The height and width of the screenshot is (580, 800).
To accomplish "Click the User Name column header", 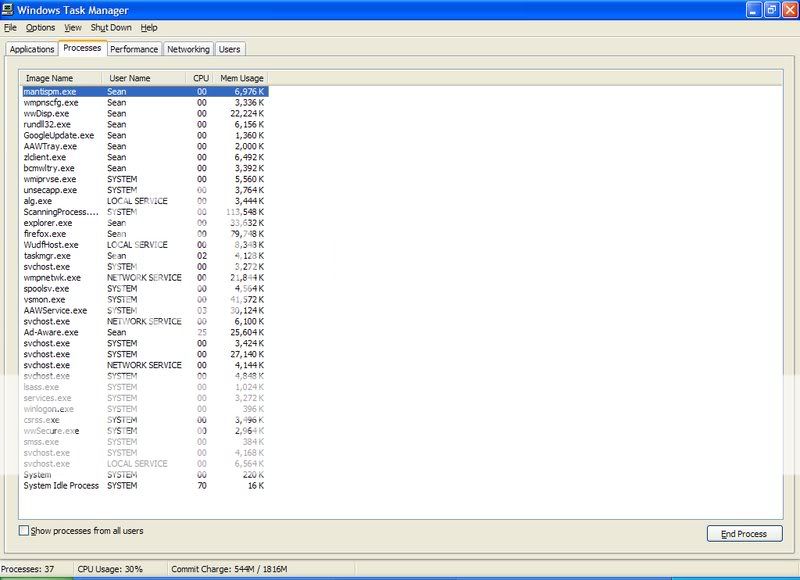I will pos(143,78).
